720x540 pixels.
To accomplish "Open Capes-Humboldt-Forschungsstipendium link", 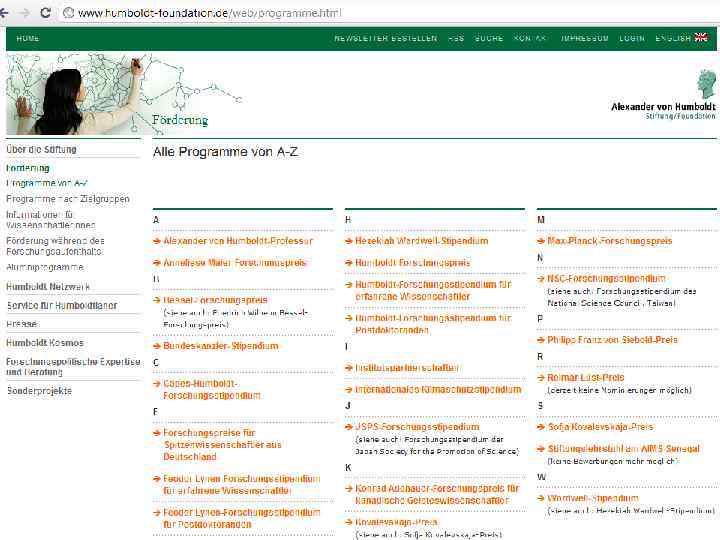I will (x=212, y=389).
